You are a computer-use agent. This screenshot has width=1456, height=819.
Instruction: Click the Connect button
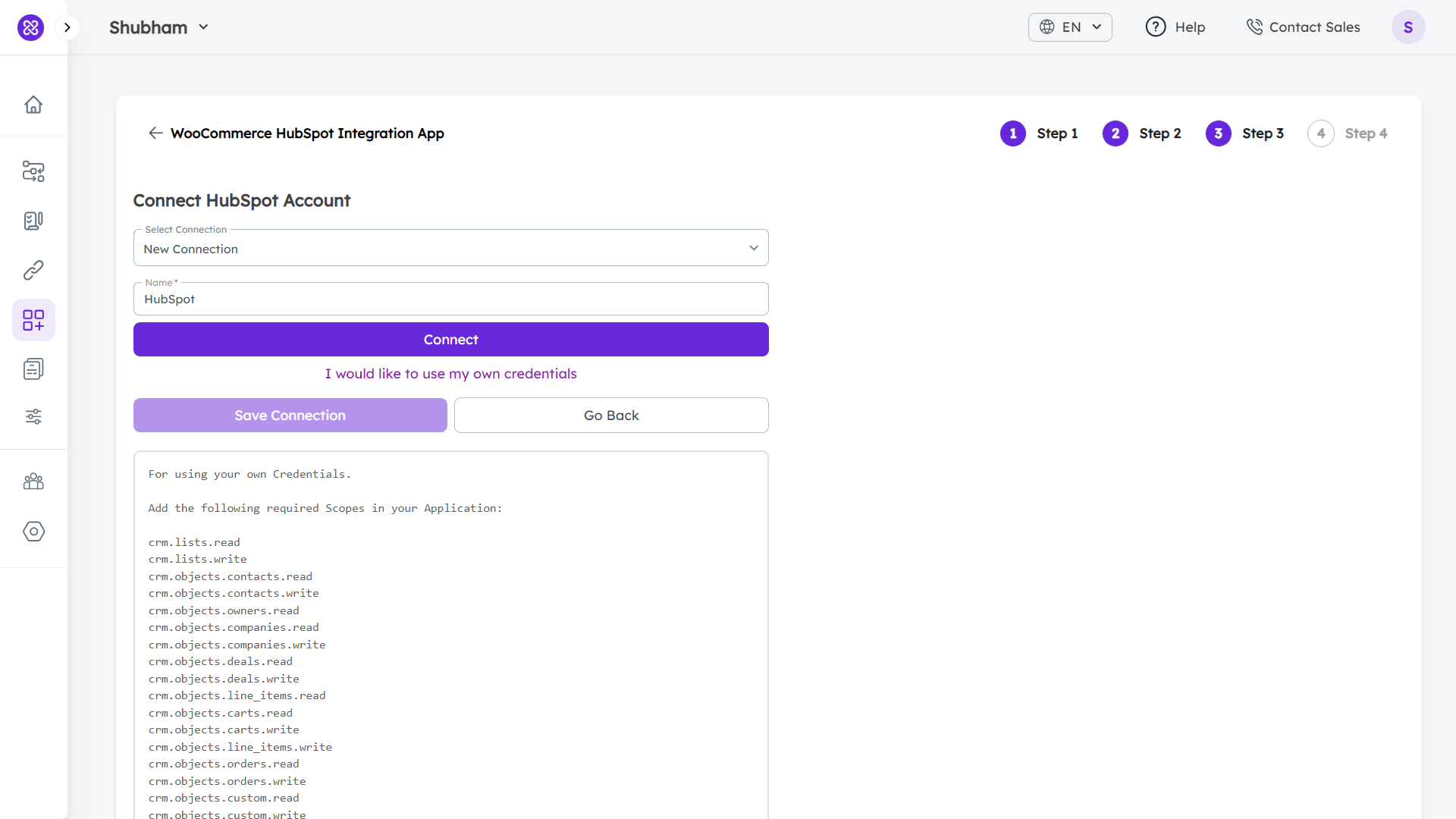(x=451, y=340)
